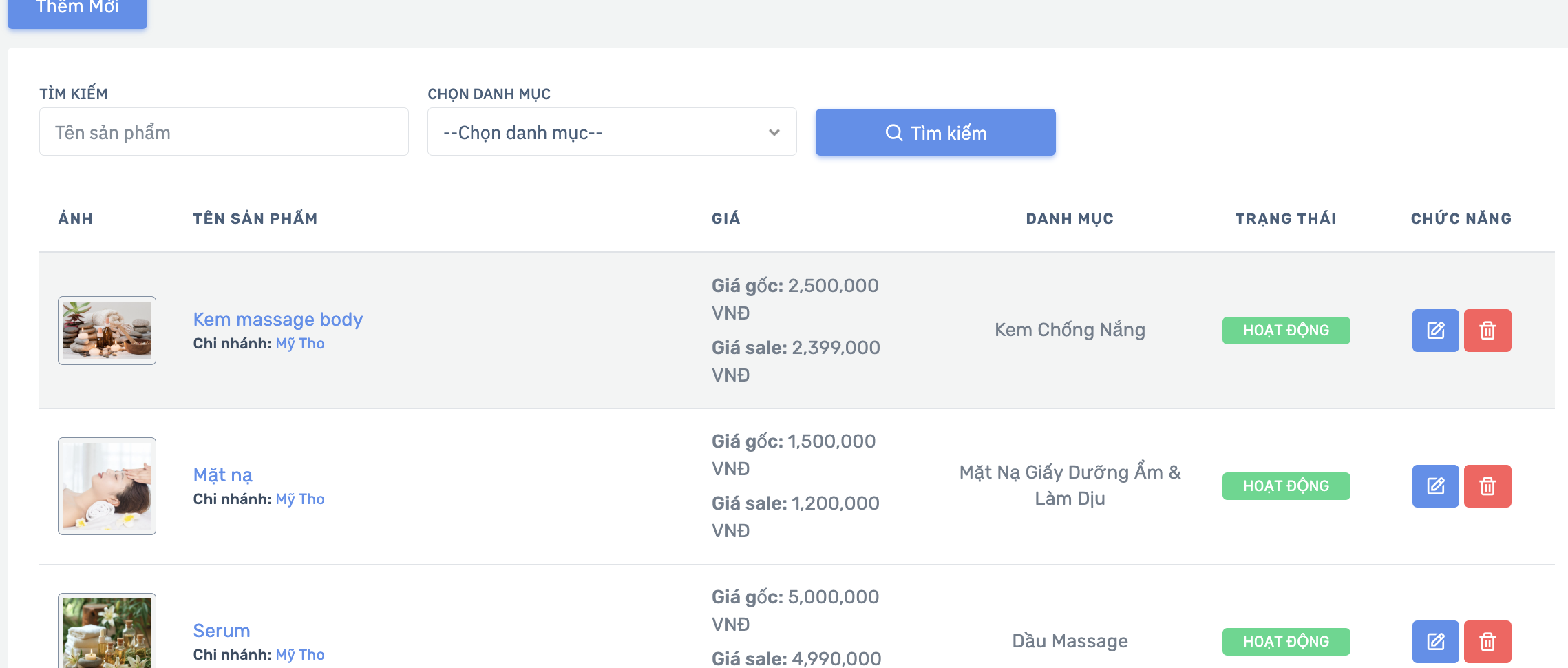The height and width of the screenshot is (668, 1568).
Task: Click the blue Tìm kiếm search button
Action: 935,132
